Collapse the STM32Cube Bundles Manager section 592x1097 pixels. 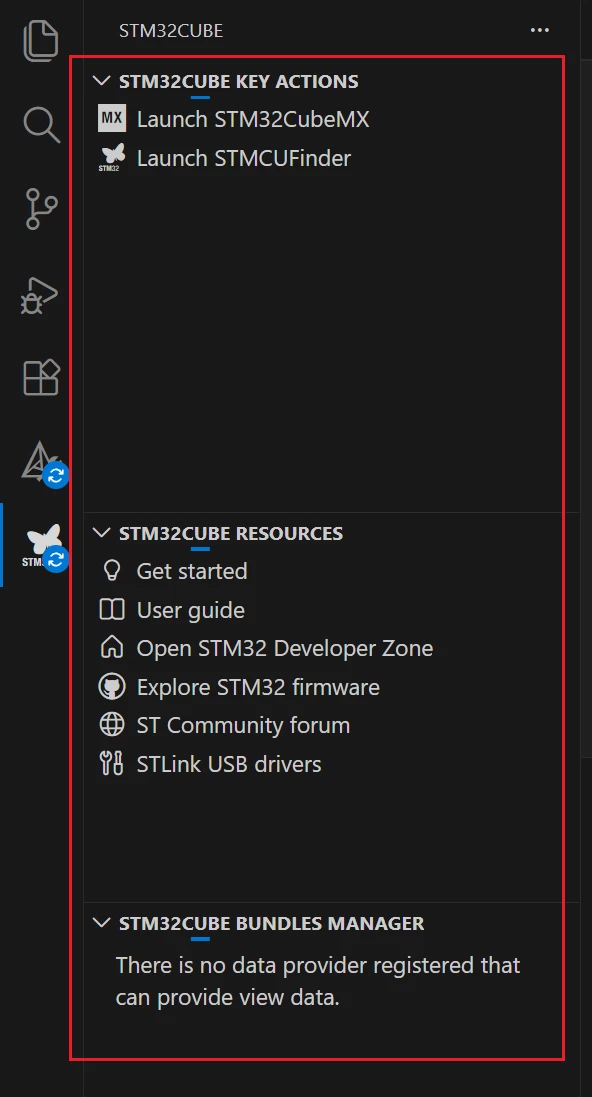[101, 923]
